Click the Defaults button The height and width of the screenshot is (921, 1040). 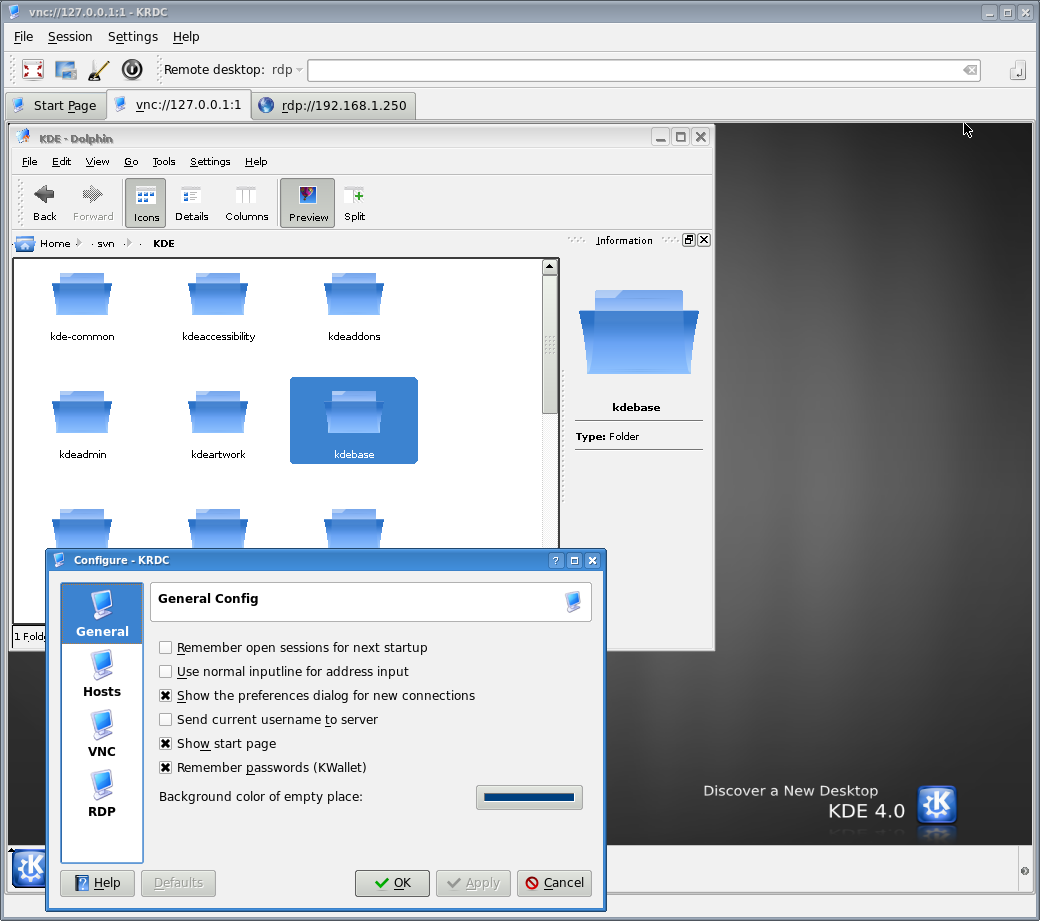coord(178,883)
